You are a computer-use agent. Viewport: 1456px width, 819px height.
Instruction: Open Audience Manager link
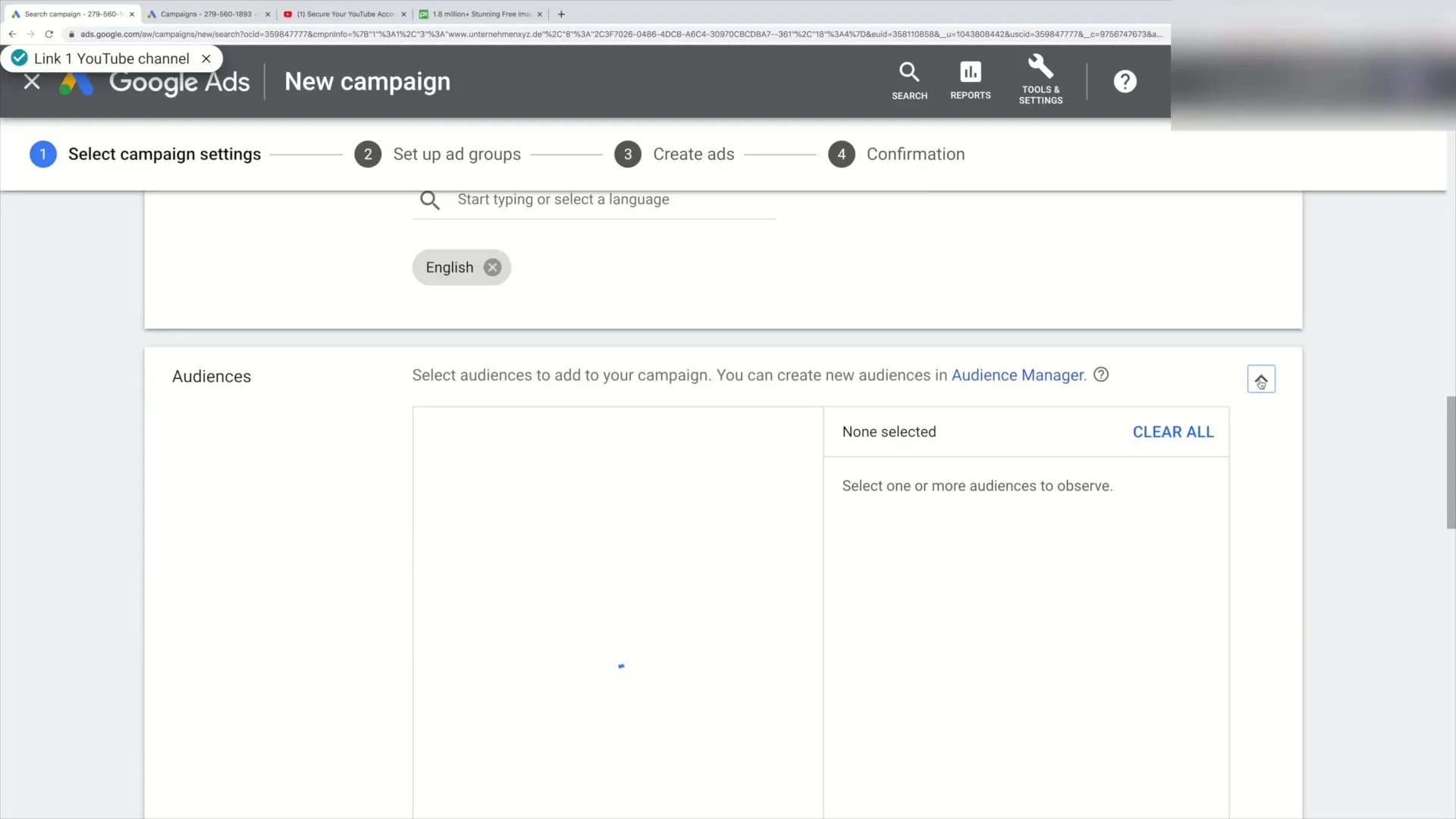pos(1018,375)
